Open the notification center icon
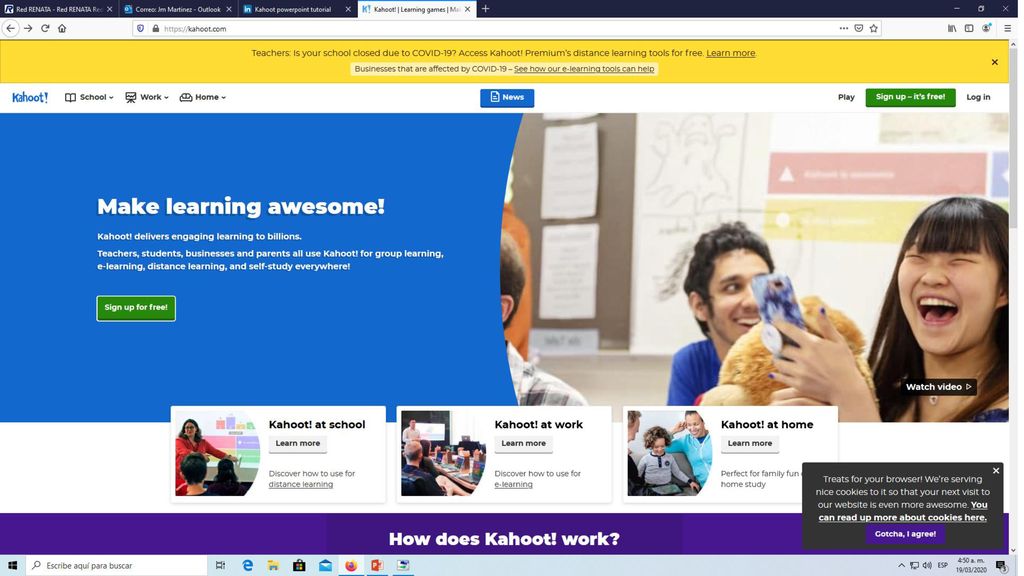Screen dimensions: 1024x576 point(1002,565)
